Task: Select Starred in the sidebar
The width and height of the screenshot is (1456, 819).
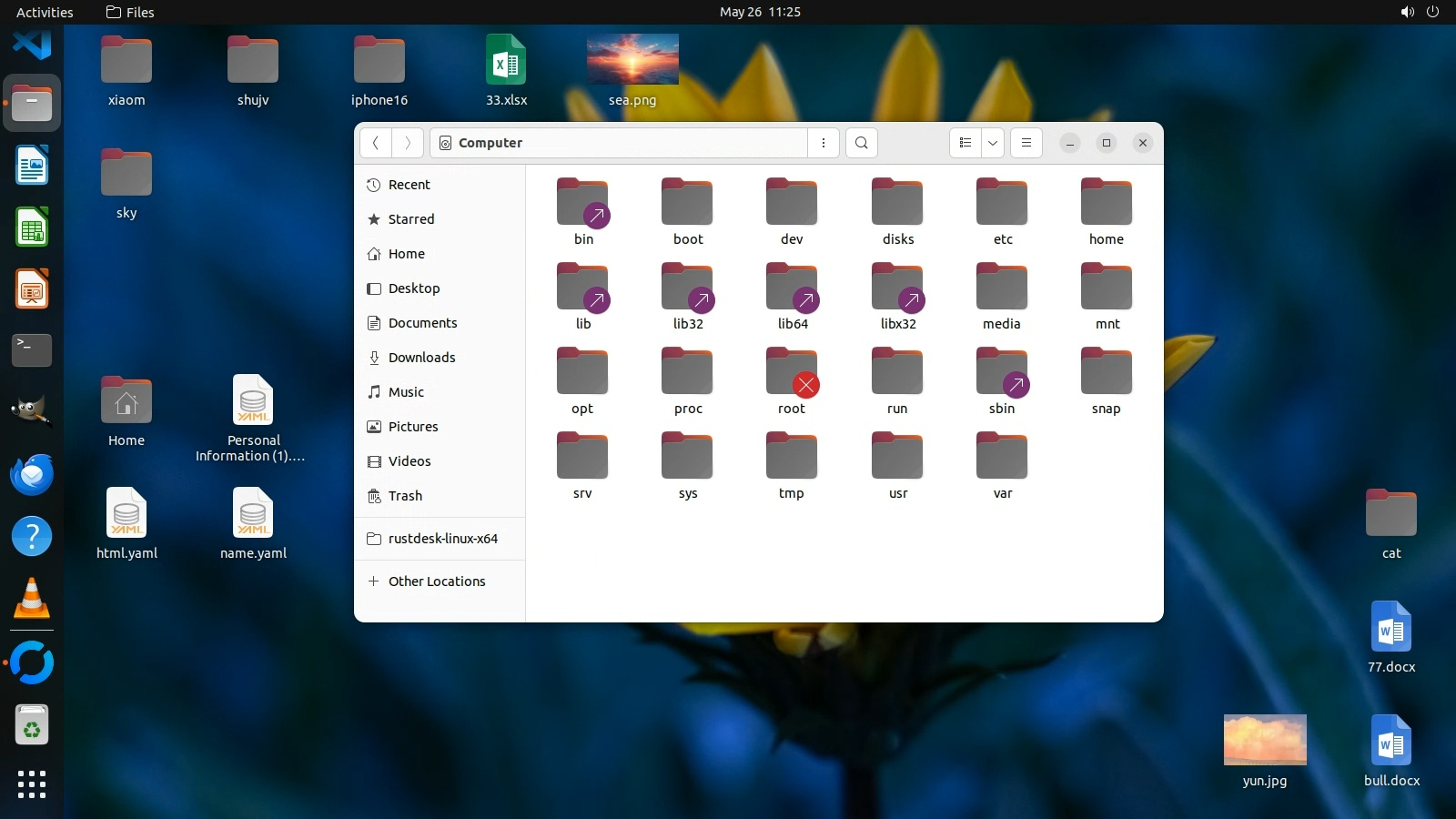Action: point(411,219)
